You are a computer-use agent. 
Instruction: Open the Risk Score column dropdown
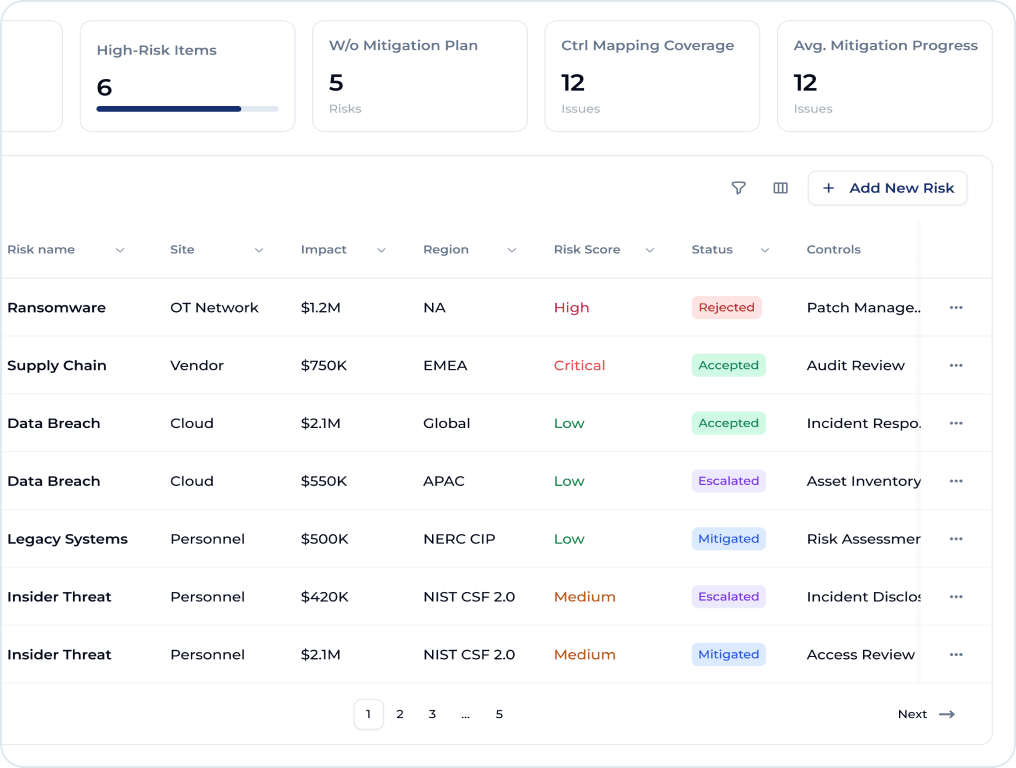pyautogui.click(x=649, y=250)
